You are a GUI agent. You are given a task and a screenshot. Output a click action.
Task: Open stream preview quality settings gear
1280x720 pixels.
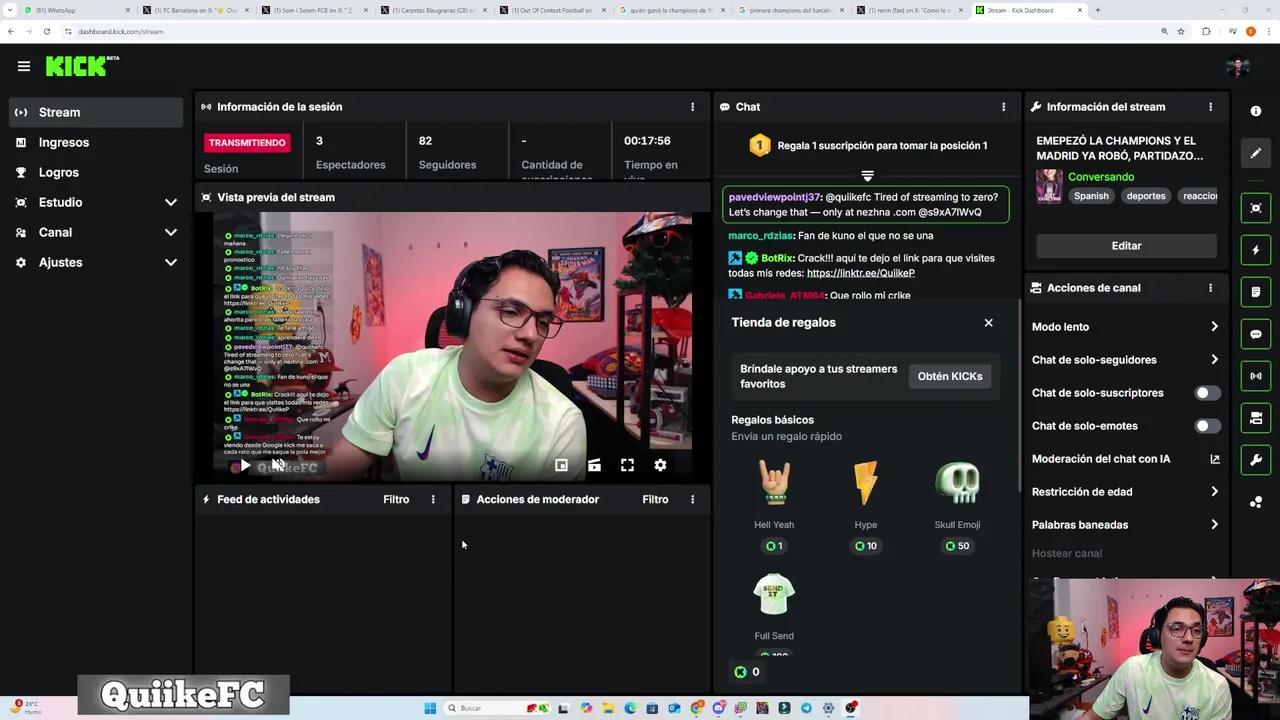pos(660,465)
